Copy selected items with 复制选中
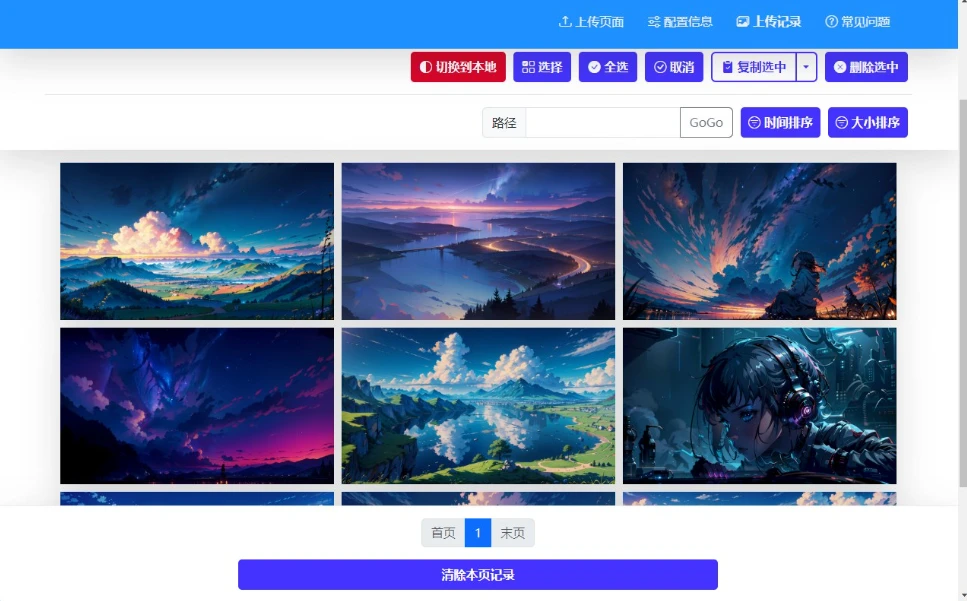Image resolution: width=967 pixels, height=601 pixels. (754, 67)
